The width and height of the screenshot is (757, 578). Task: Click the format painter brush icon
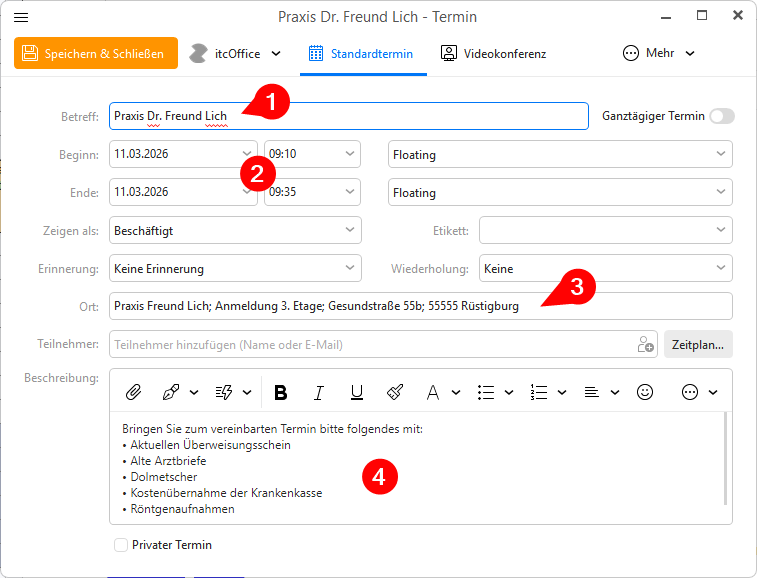[x=394, y=393]
